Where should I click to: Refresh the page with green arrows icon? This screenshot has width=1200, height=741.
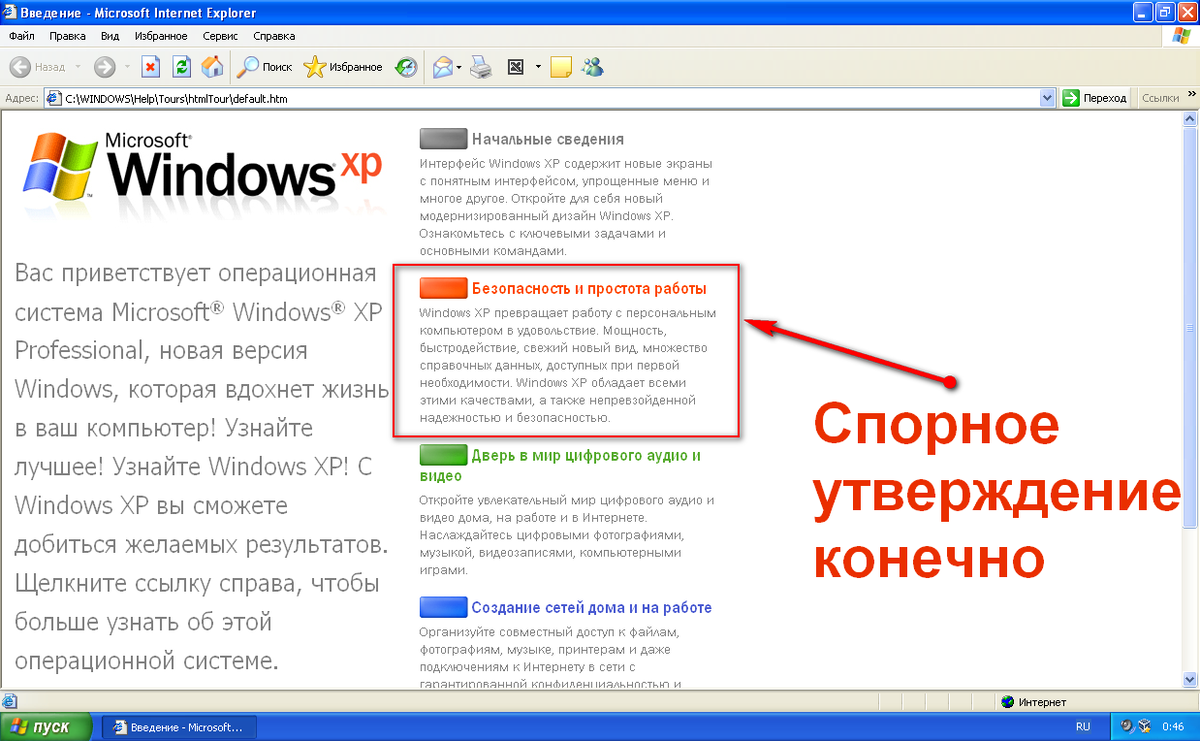click(x=181, y=67)
